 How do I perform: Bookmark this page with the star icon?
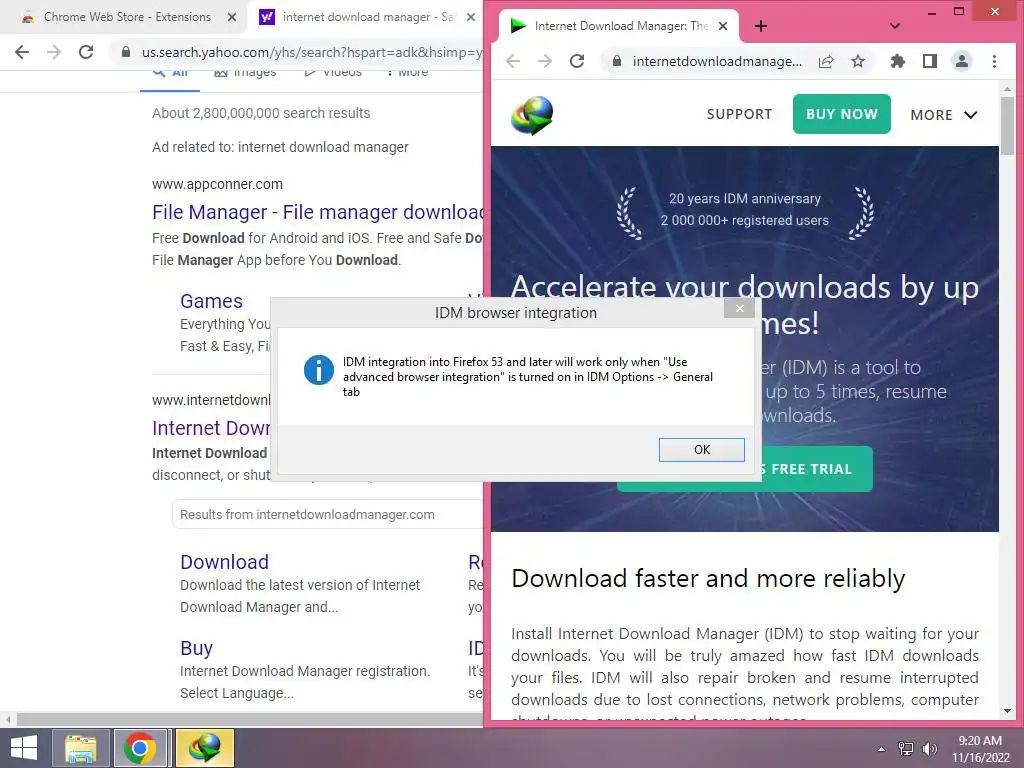pyautogui.click(x=857, y=61)
